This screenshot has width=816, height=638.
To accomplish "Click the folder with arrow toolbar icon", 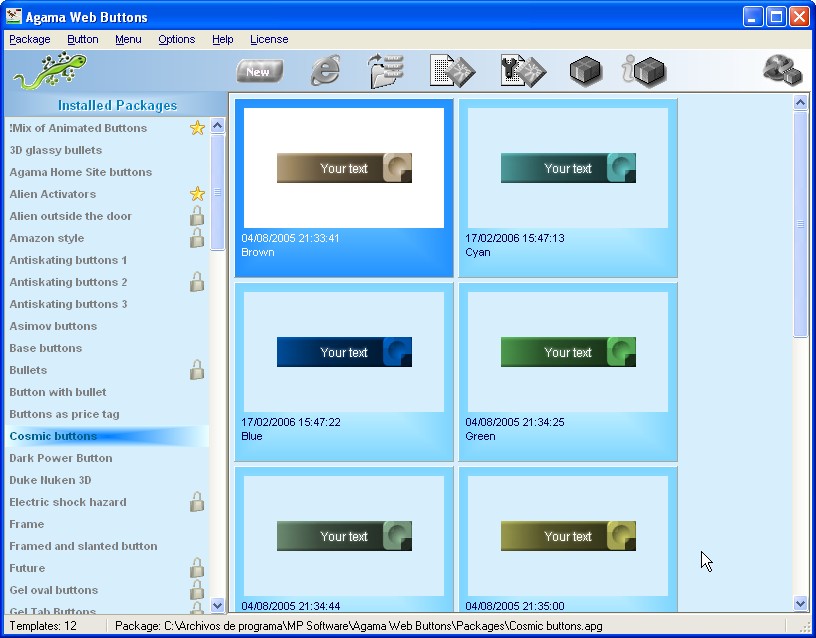I will click(x=386, y=70).
